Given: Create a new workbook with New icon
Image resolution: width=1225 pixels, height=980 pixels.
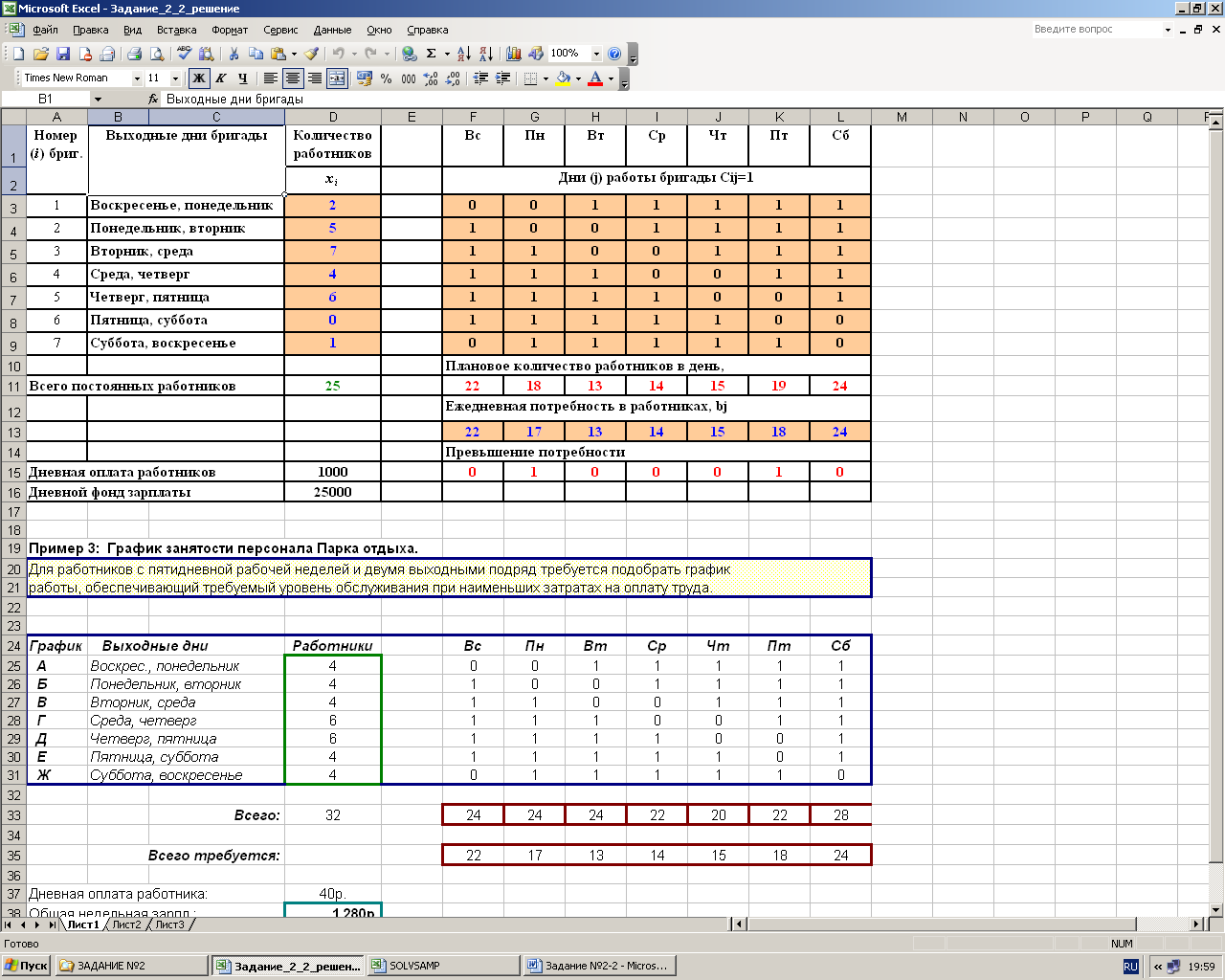Looking at the screenshot, I should [18, 54].
